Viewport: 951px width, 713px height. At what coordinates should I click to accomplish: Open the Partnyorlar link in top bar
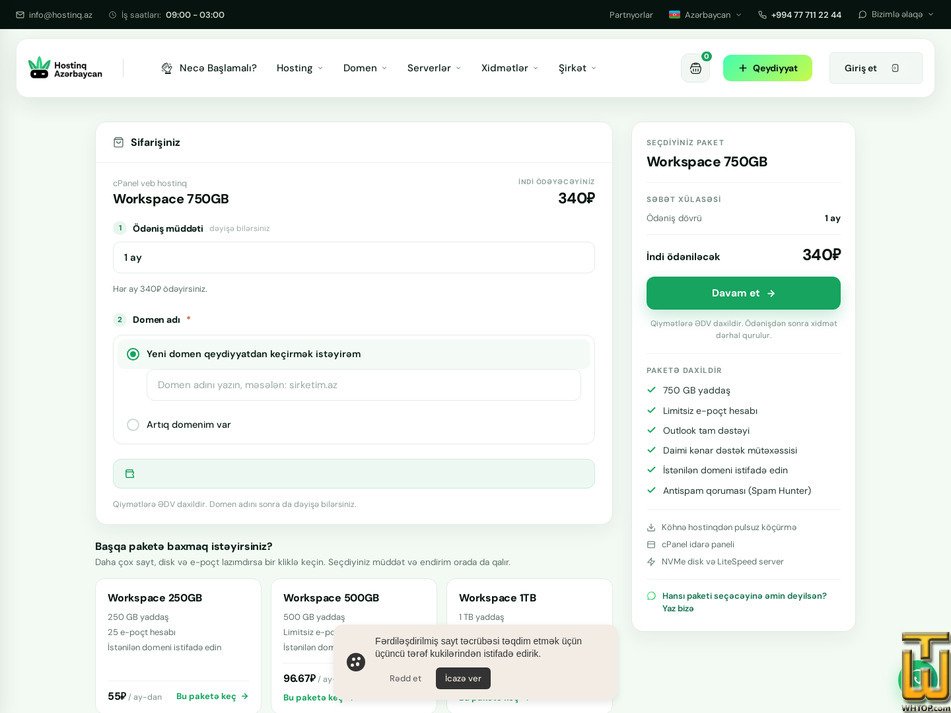click(631, 15)
